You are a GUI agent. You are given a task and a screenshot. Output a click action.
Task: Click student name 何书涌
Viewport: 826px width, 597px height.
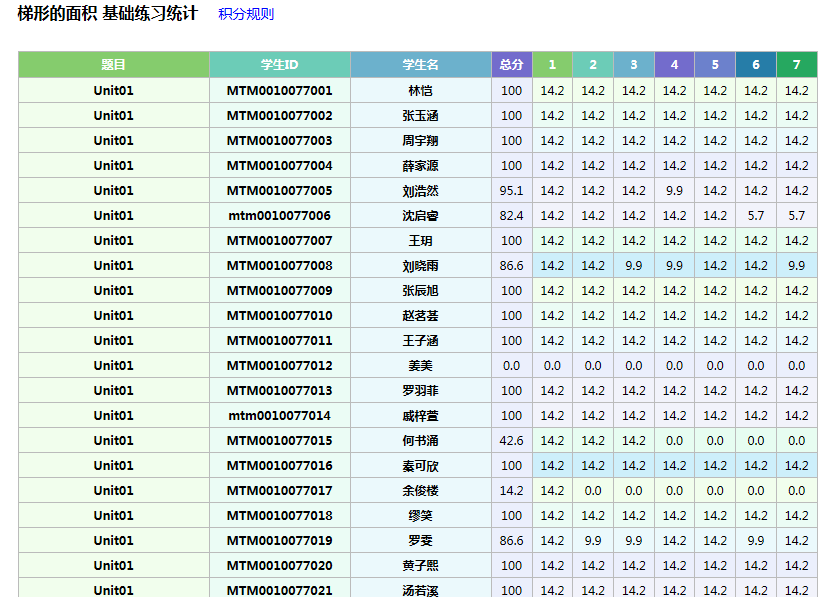tap(420, 441)
